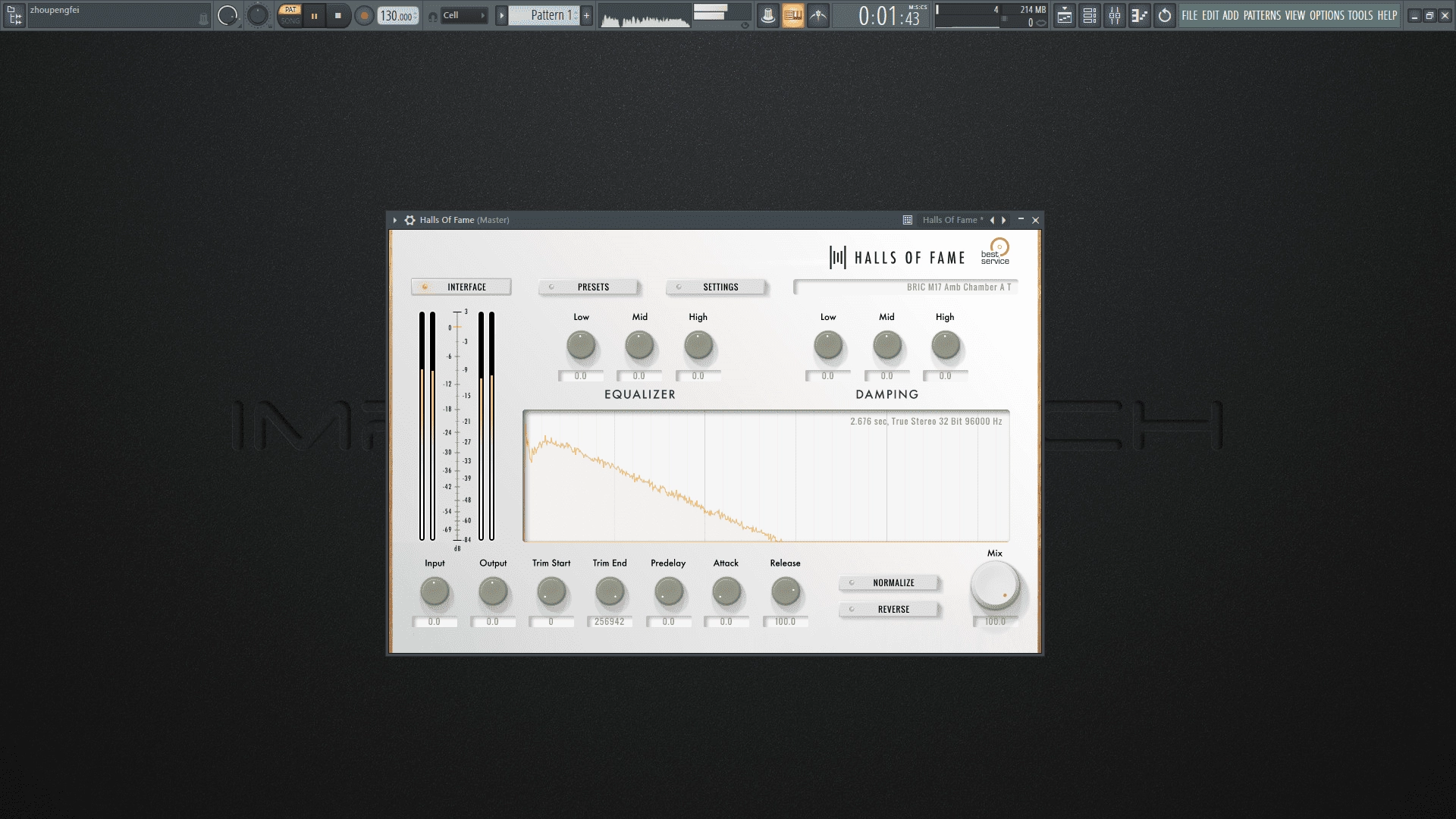The image size is (1456, 819).
Task: Click the master pitch knob in toolbar
Action: [x=258, y=15]
